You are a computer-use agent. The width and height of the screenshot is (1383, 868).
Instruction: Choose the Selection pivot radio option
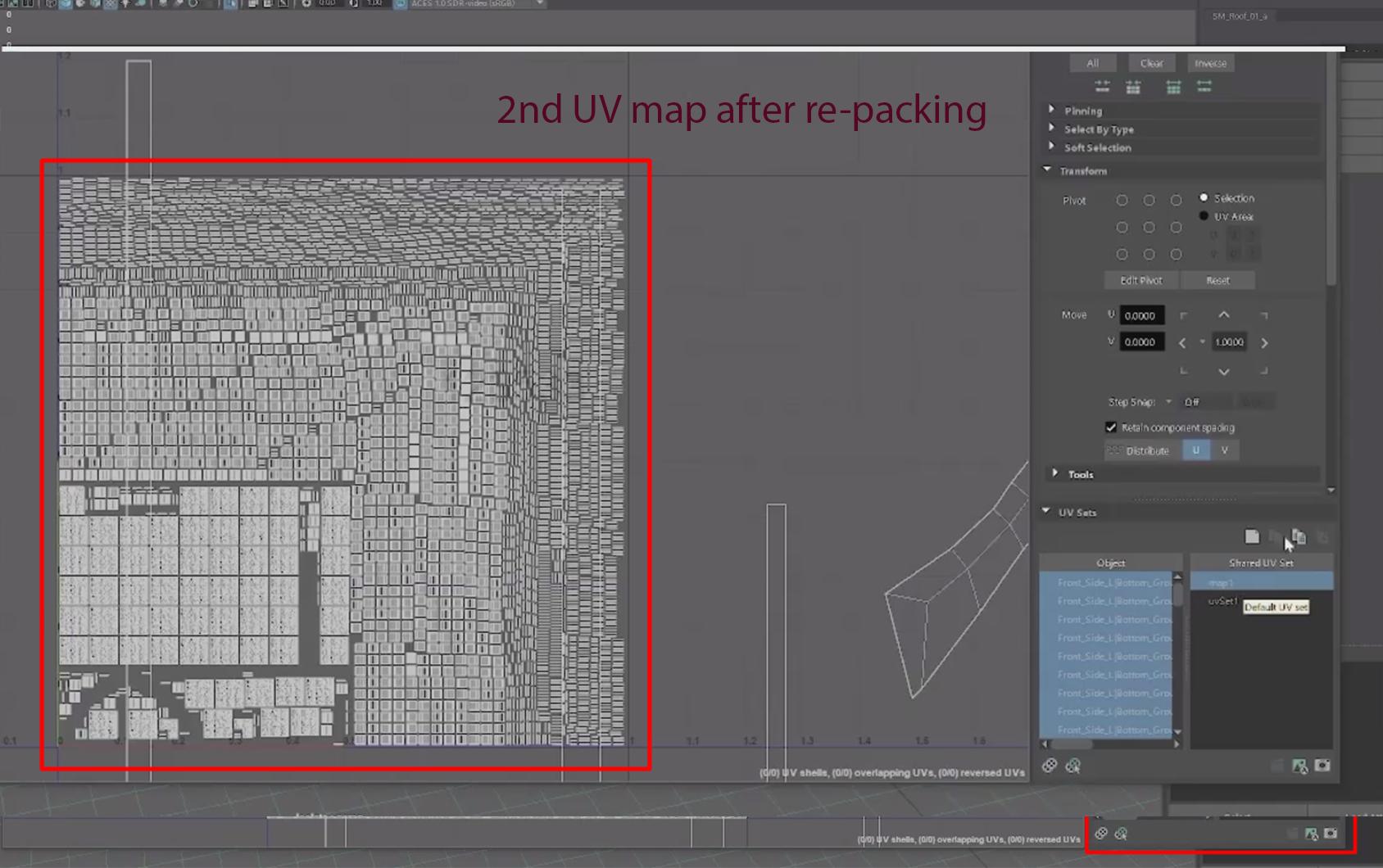[1204, 198]
